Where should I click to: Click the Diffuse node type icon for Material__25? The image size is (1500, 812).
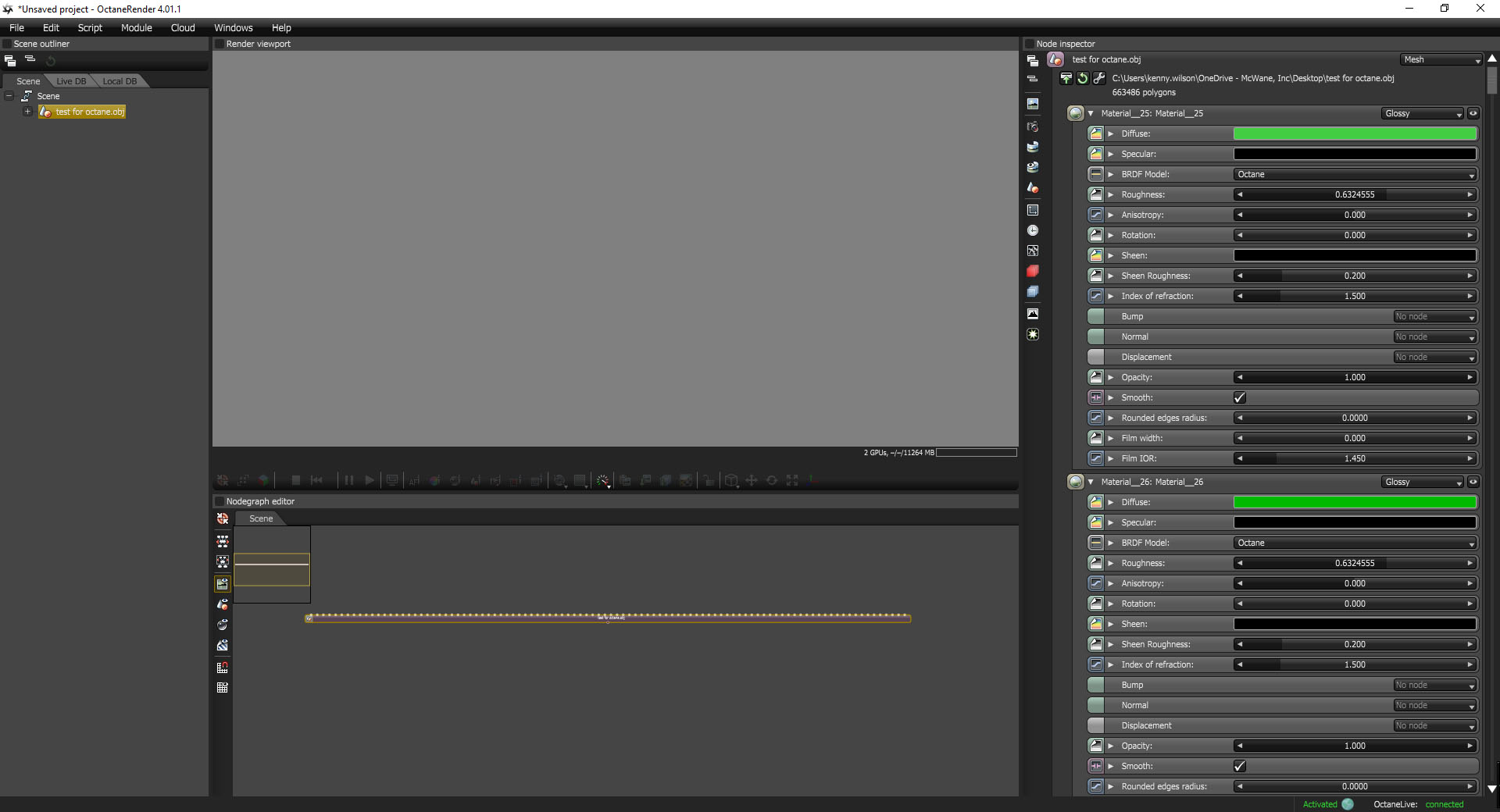pos(1096,134)
